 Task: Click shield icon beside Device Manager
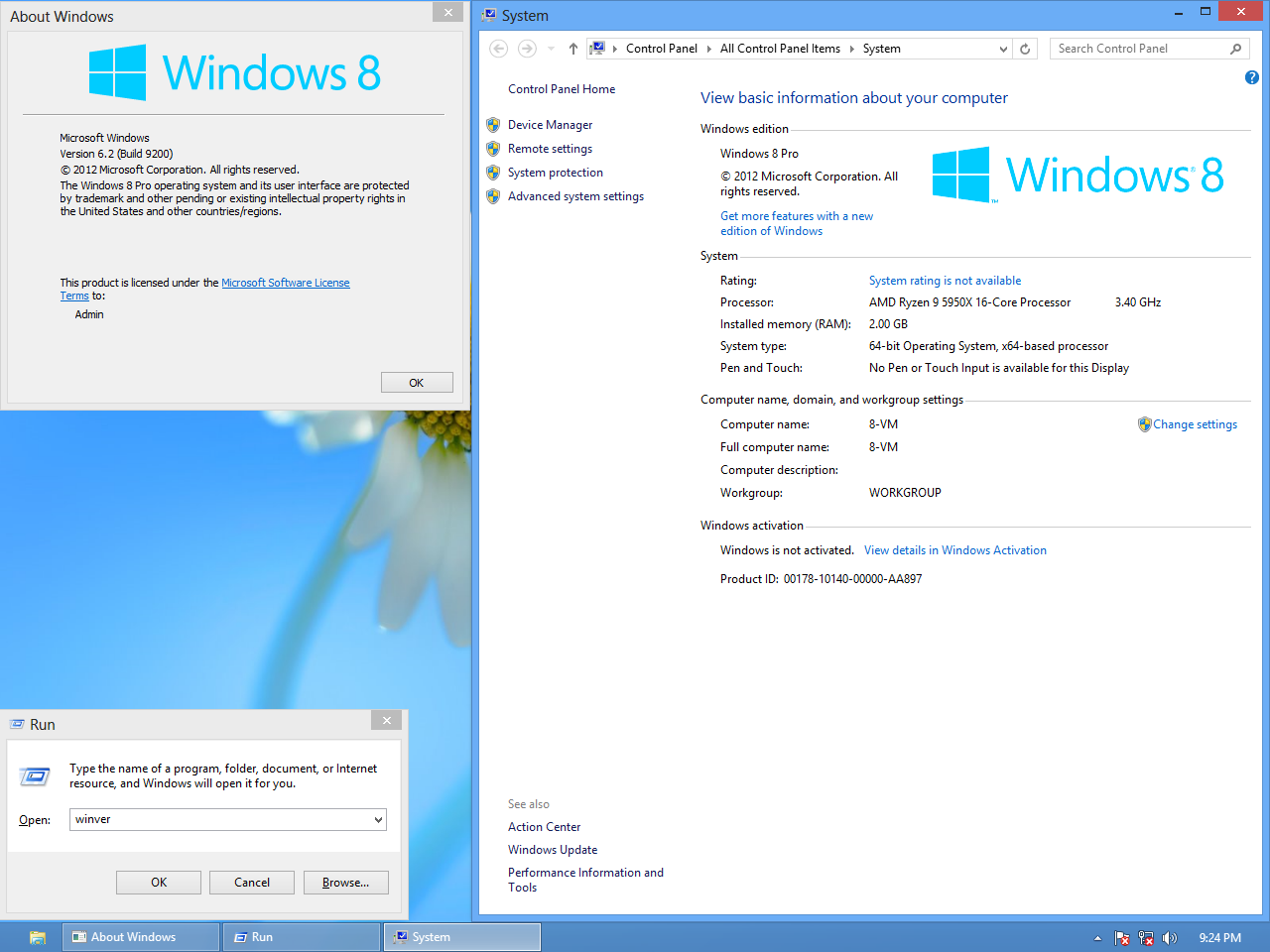(x=493, y=125)
